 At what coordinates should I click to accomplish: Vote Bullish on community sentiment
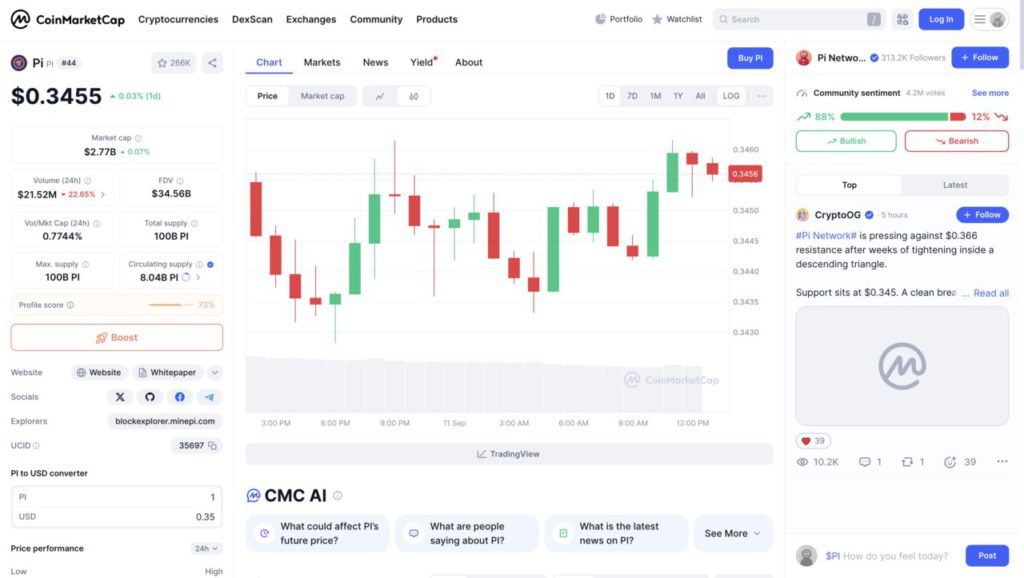pyautogui.click(x=846, y=141)
